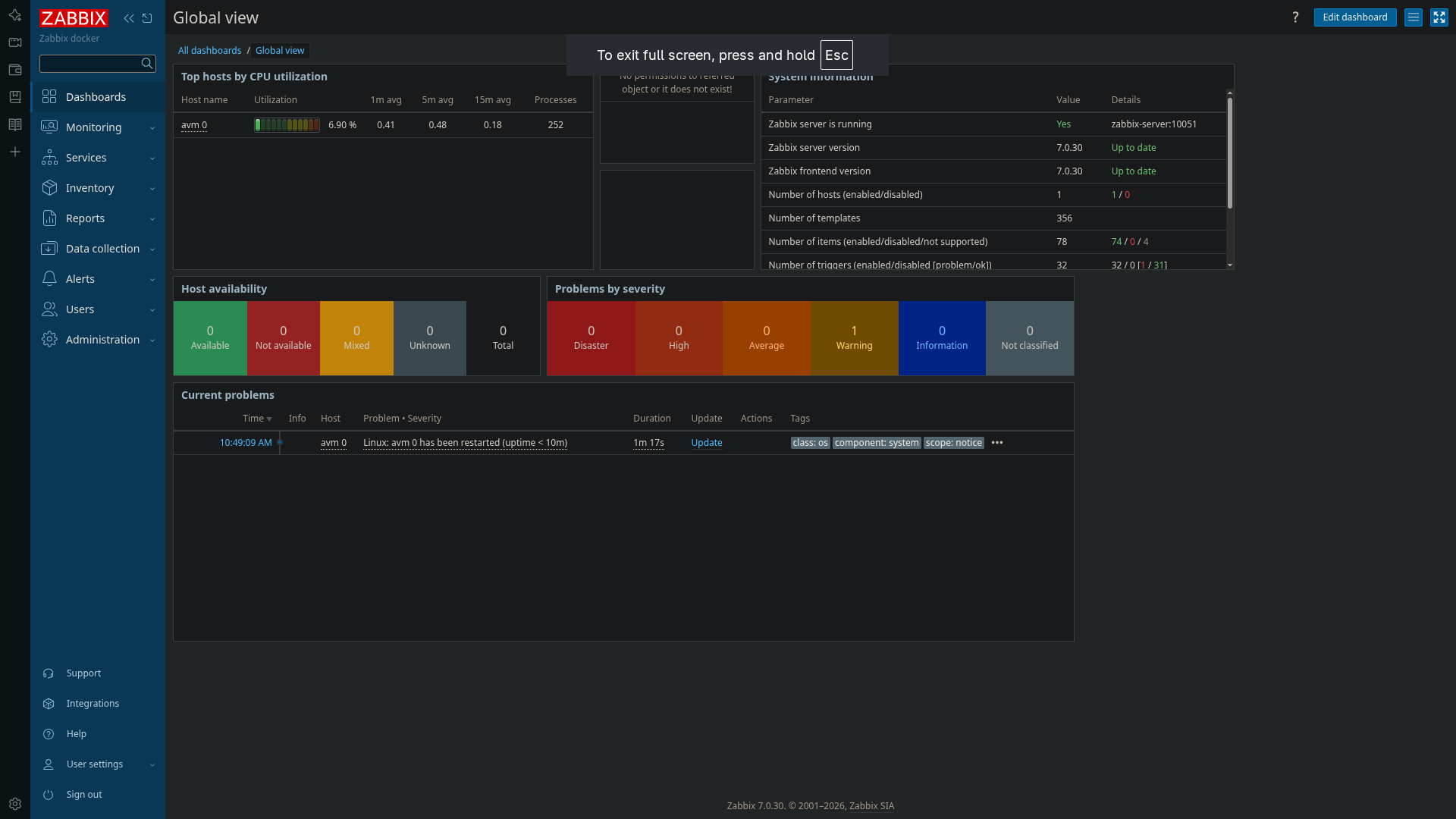Click the Inventory box icon

[49, 188]
